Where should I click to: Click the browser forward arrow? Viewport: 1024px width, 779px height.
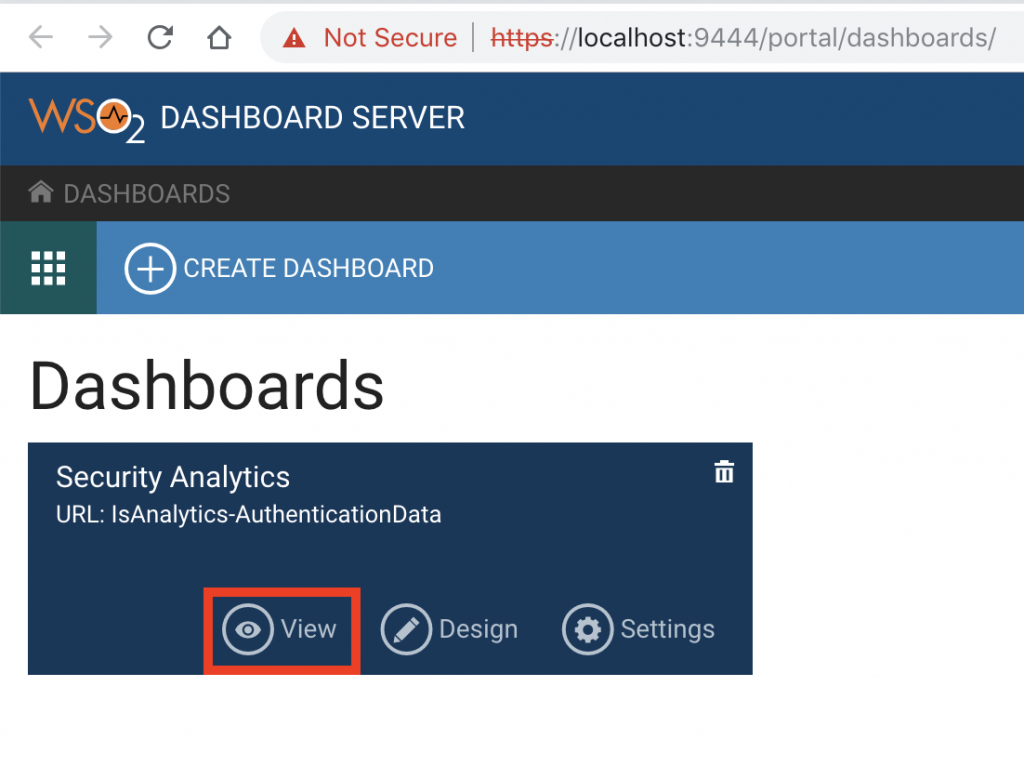[100, 38]
